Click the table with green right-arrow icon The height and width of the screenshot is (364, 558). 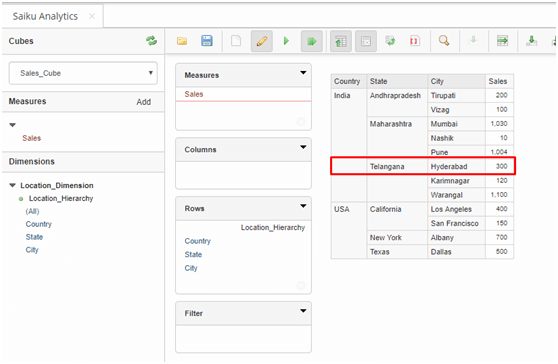[502, 41]
